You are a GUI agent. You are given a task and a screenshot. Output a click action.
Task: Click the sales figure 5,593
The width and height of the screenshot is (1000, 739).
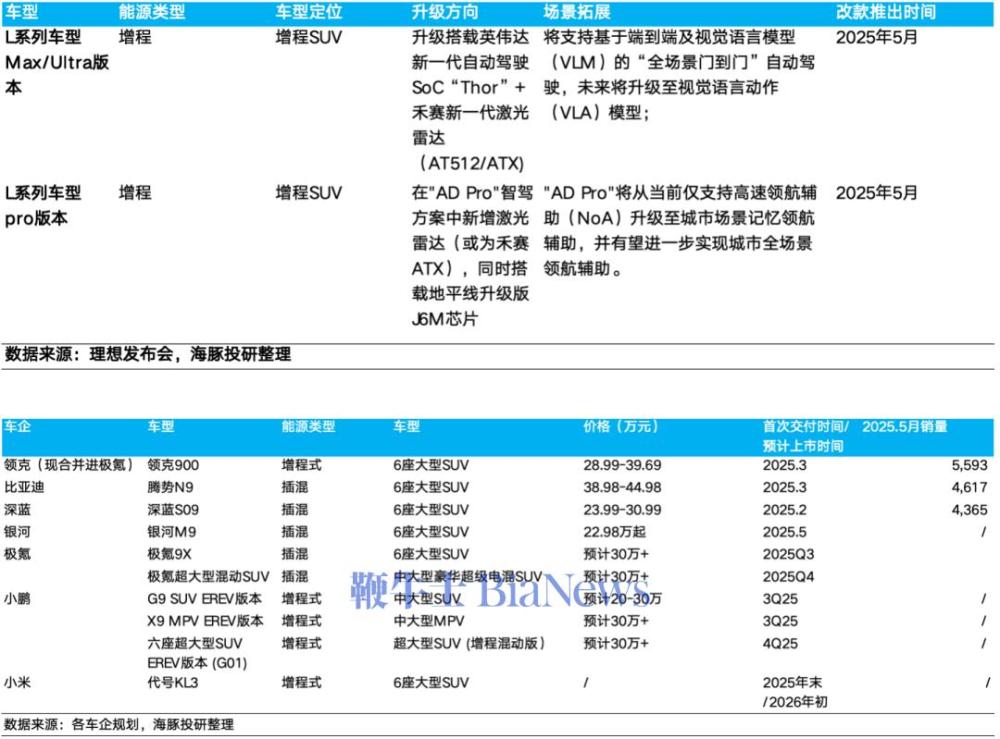click(969, 465)
